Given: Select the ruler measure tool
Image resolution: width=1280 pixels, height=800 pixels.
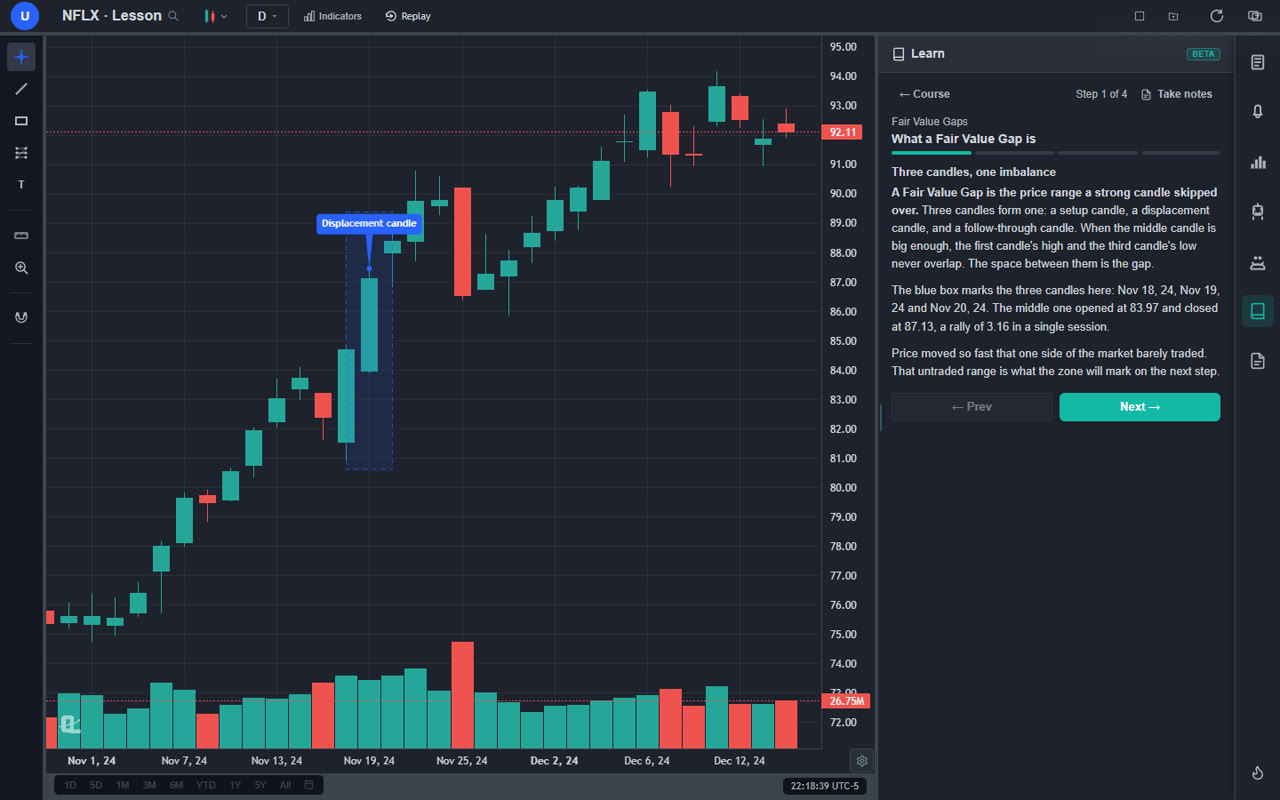Looking at the screenshot, I should 22,236.
